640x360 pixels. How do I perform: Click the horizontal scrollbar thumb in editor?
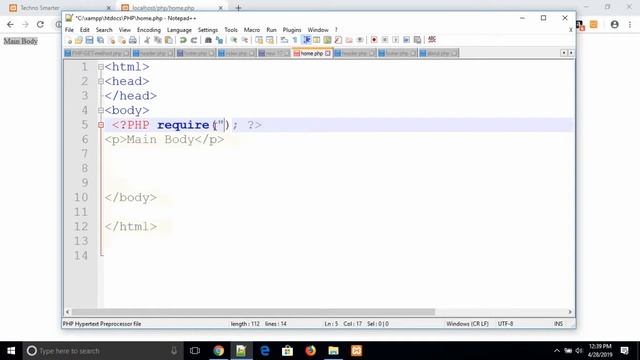(253, 312)
